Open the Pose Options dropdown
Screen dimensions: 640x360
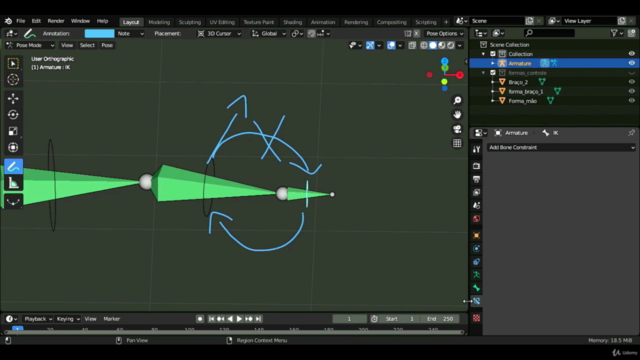coord(444,33)
